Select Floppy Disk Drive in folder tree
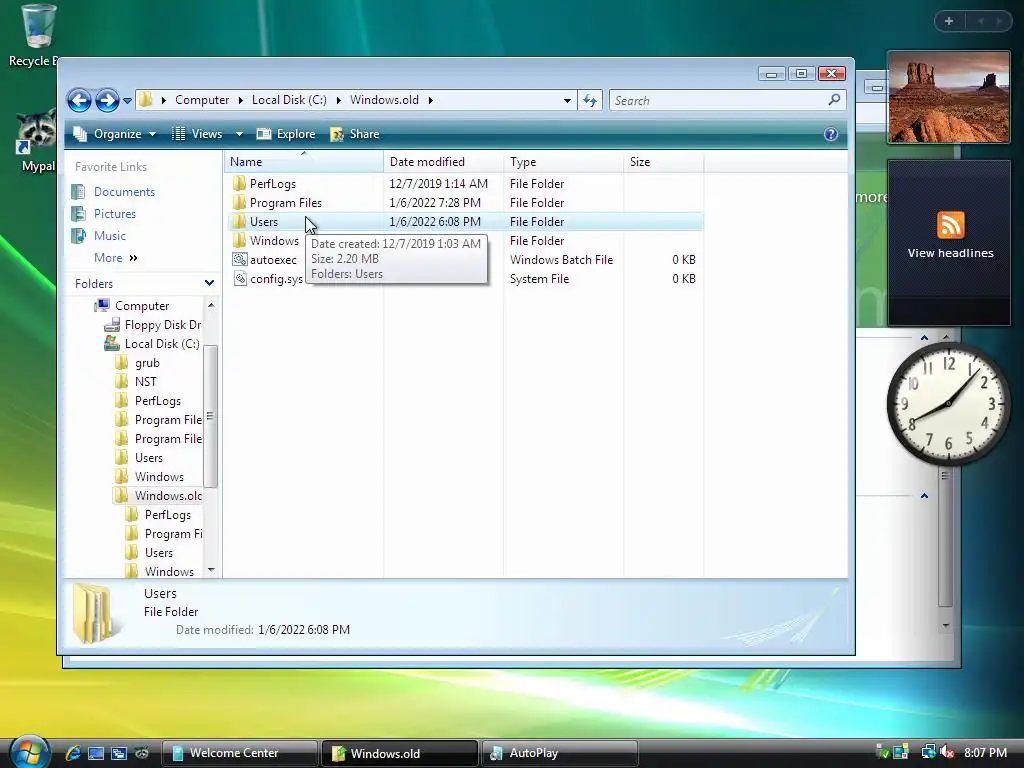Screen dimensions: 1024x768 163,325
